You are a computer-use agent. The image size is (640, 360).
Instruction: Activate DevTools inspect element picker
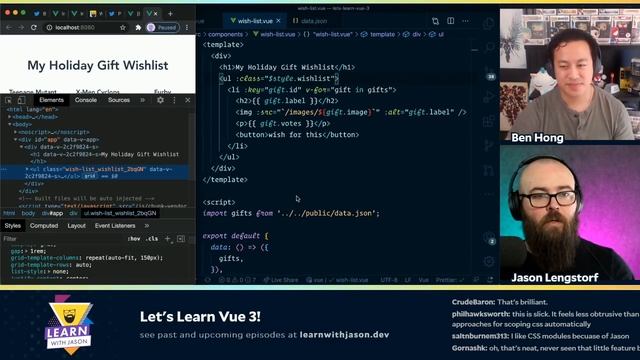pyautogui.click(x=9, y=100)
